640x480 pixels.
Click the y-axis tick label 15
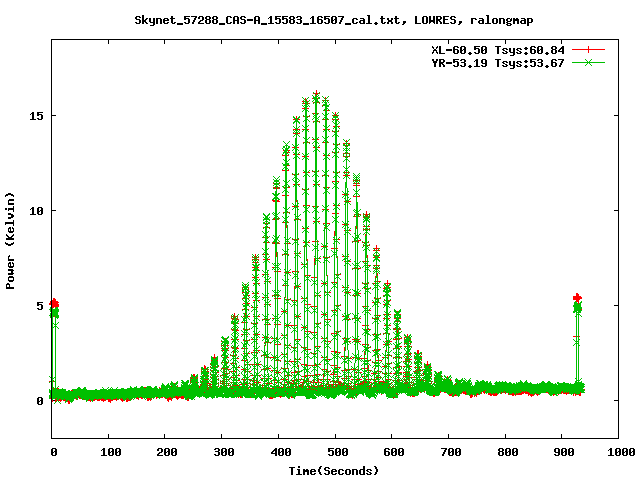pos(36,116)
